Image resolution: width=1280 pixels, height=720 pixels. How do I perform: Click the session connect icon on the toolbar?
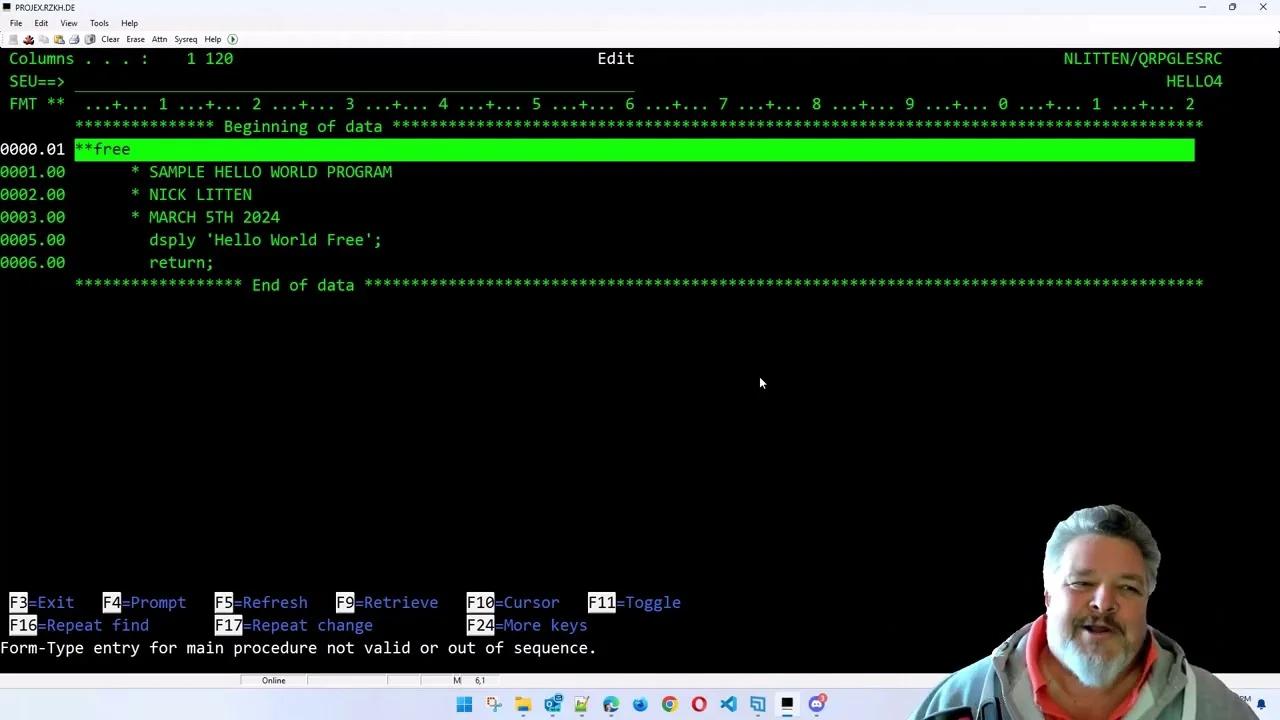tap(13, 39)
